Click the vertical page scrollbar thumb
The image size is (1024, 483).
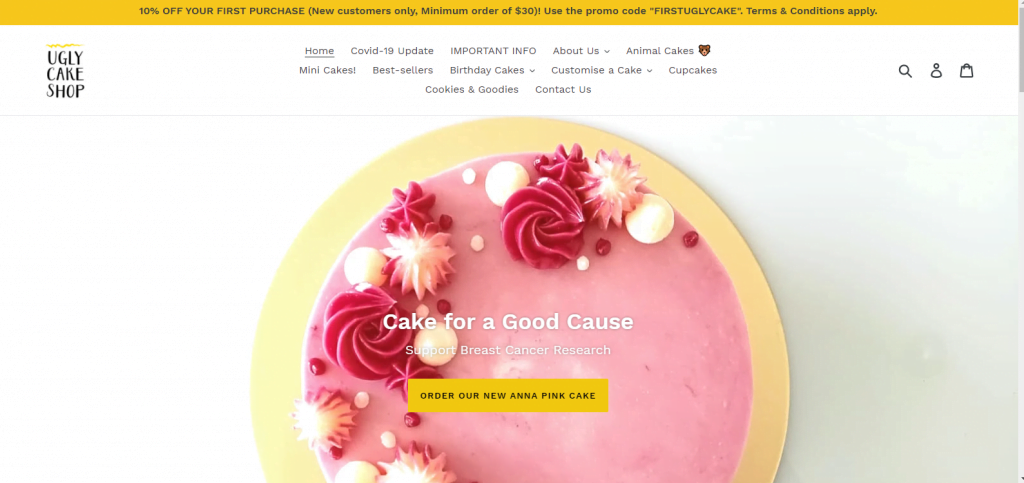coord(1021,49)
